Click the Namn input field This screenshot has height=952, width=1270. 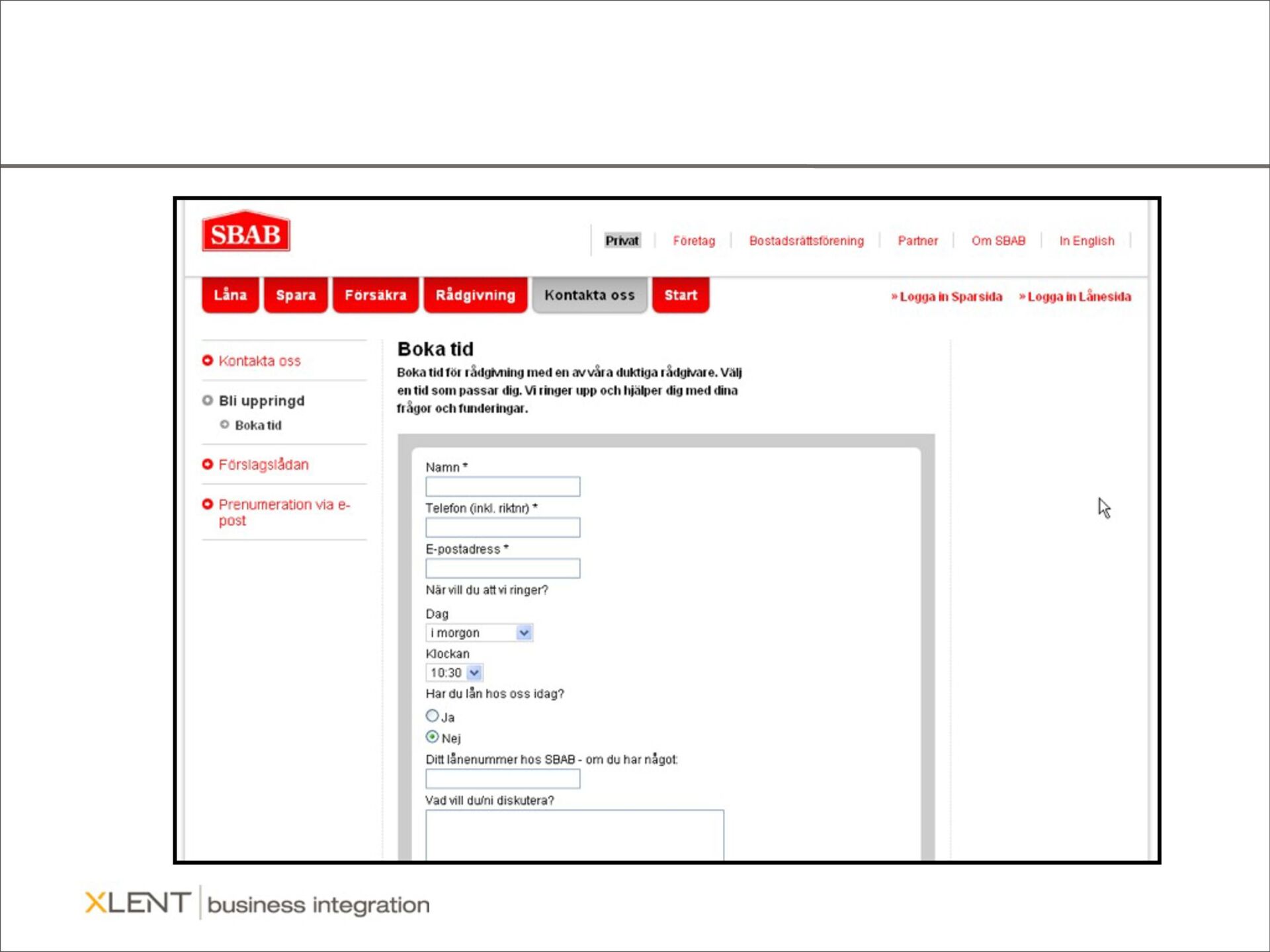[503, 487]
